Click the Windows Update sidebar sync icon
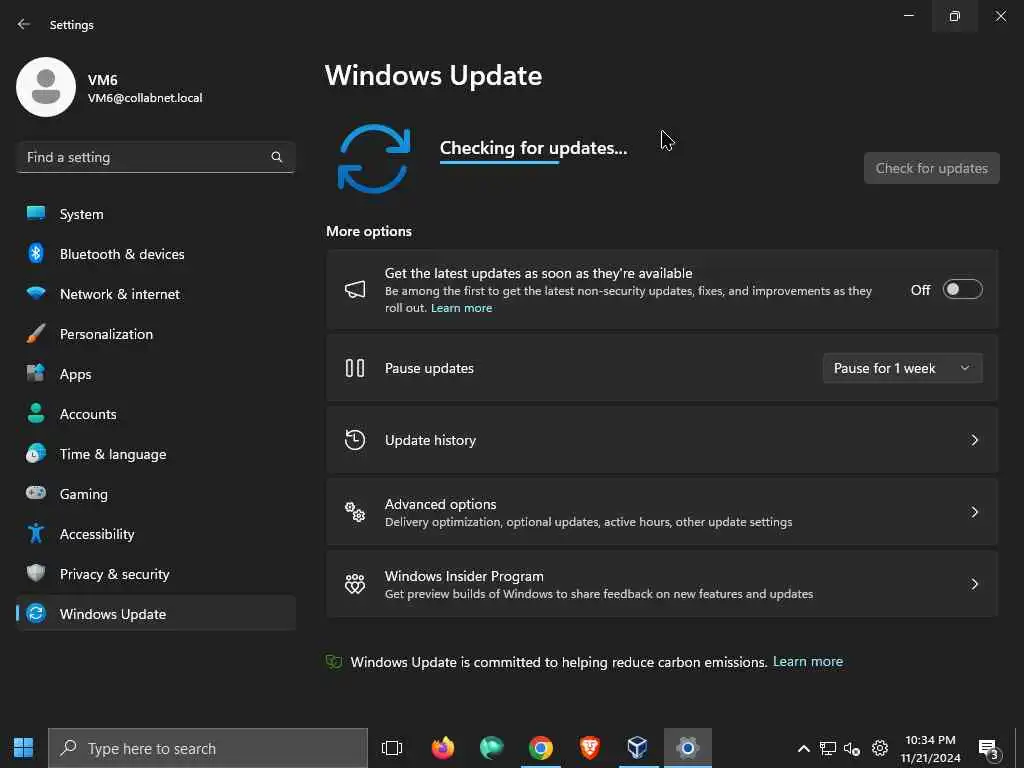 pyautogui.click(x=36, y=613)
